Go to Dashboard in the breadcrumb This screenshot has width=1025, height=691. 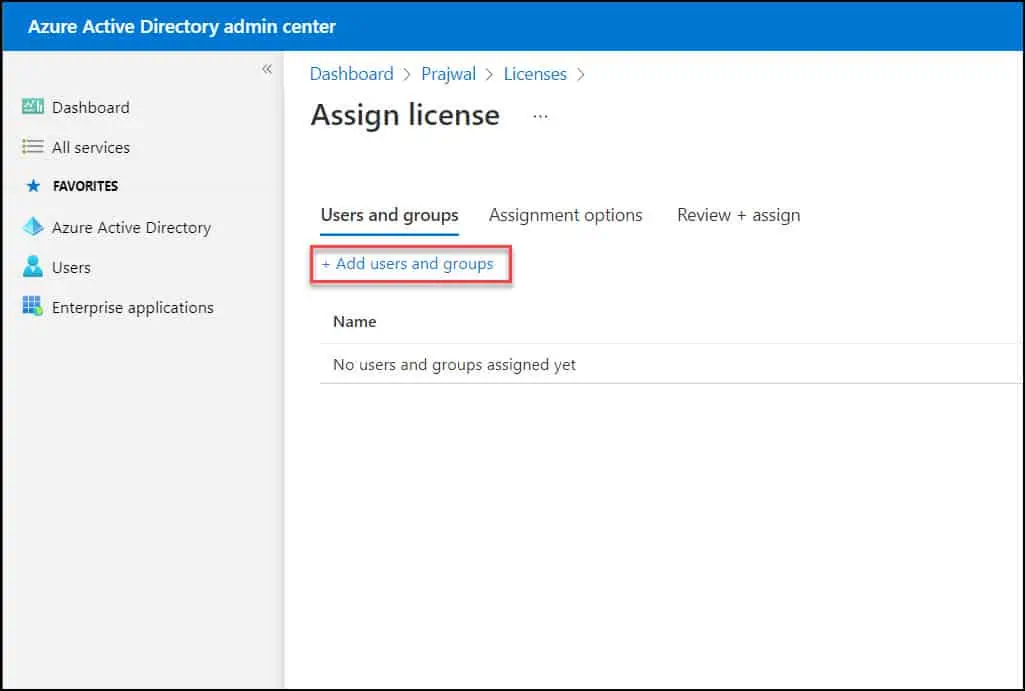(x=352, y=74)
